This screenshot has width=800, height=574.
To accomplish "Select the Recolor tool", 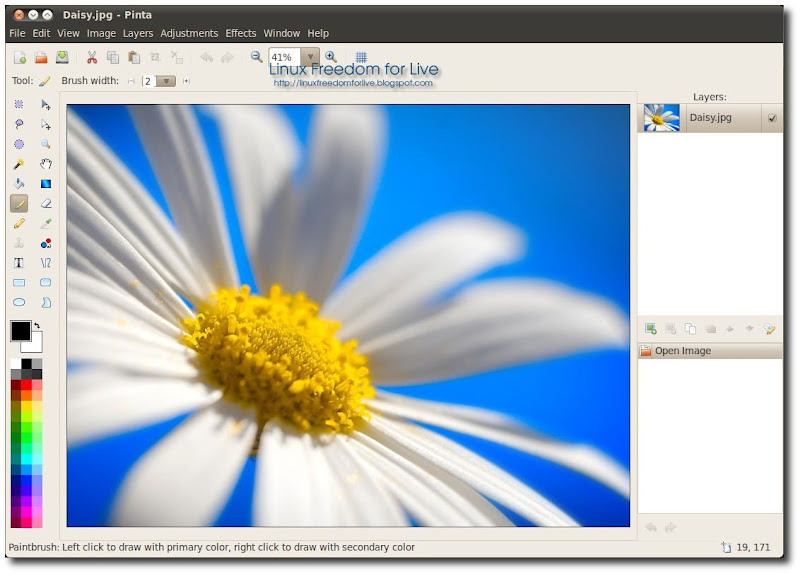I will 45,243.
